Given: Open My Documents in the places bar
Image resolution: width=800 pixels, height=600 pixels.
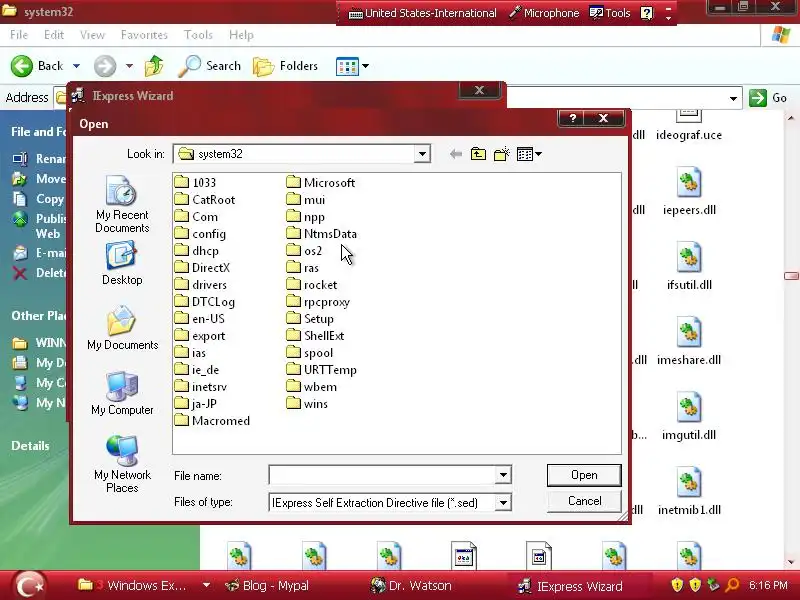Looking at the screenshot, I should coord(122,329).
